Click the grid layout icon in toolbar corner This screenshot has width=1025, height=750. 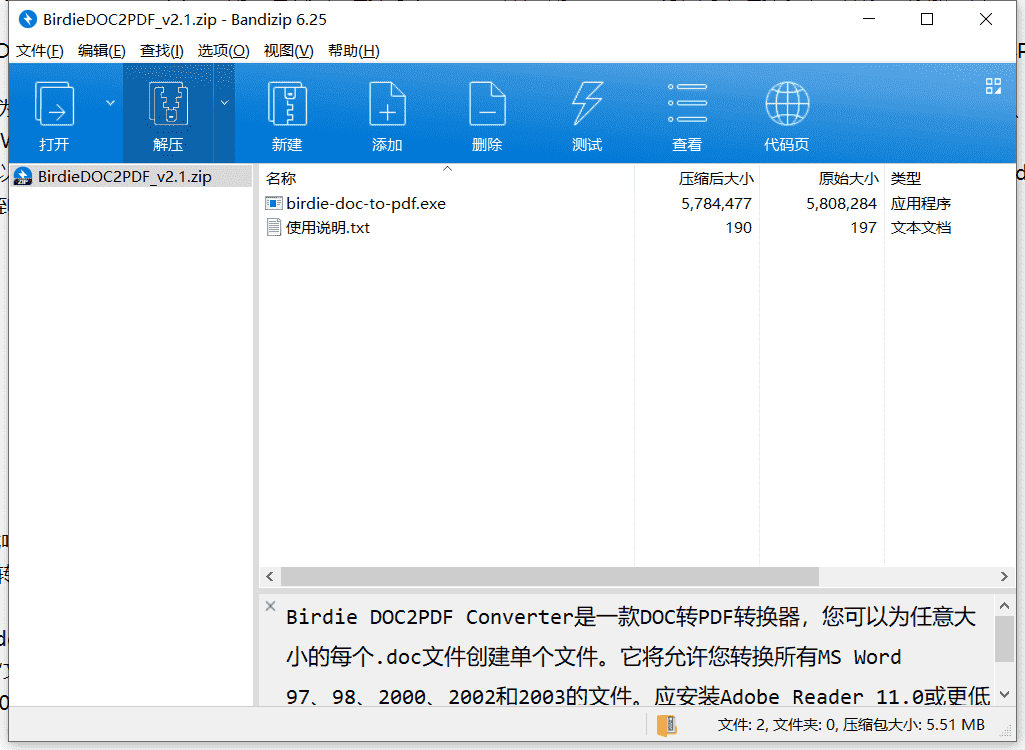tap(993, 86)
